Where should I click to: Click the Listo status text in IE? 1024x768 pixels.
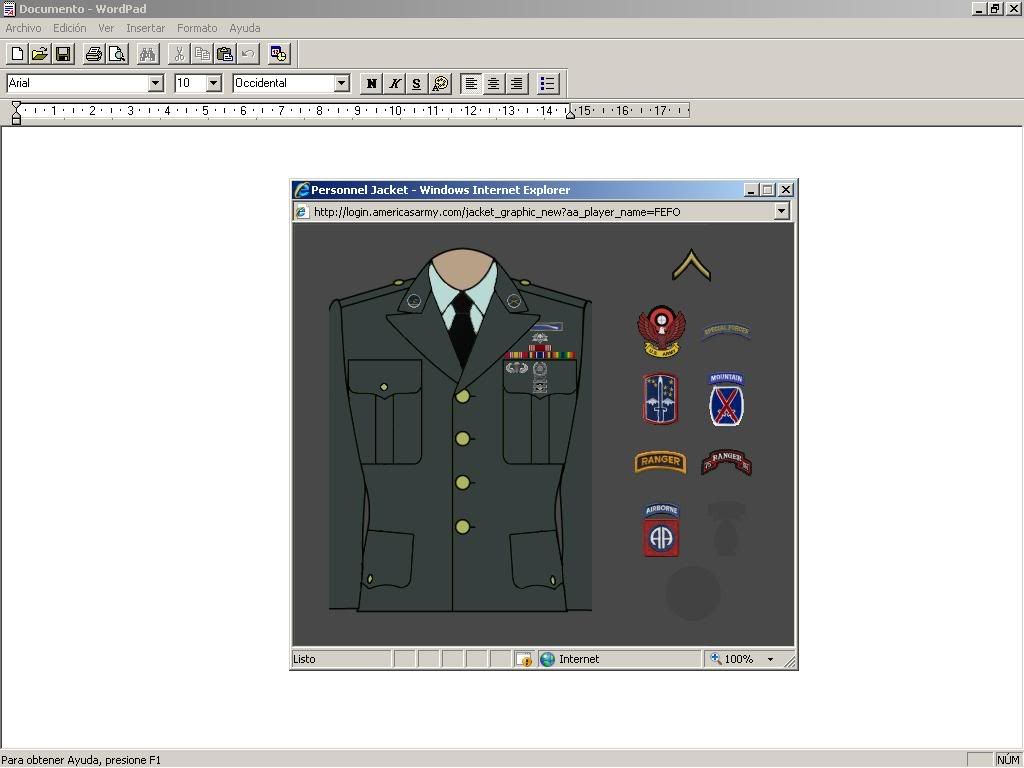point(304,659)
